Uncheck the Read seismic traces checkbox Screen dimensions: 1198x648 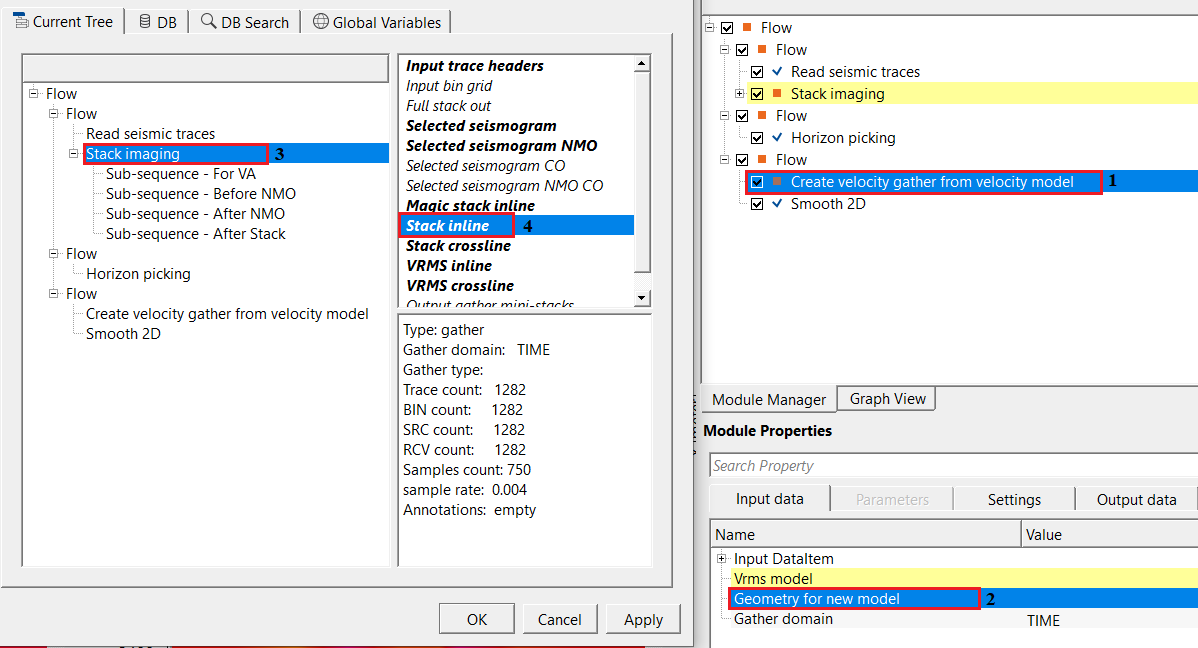coord(757,72)
